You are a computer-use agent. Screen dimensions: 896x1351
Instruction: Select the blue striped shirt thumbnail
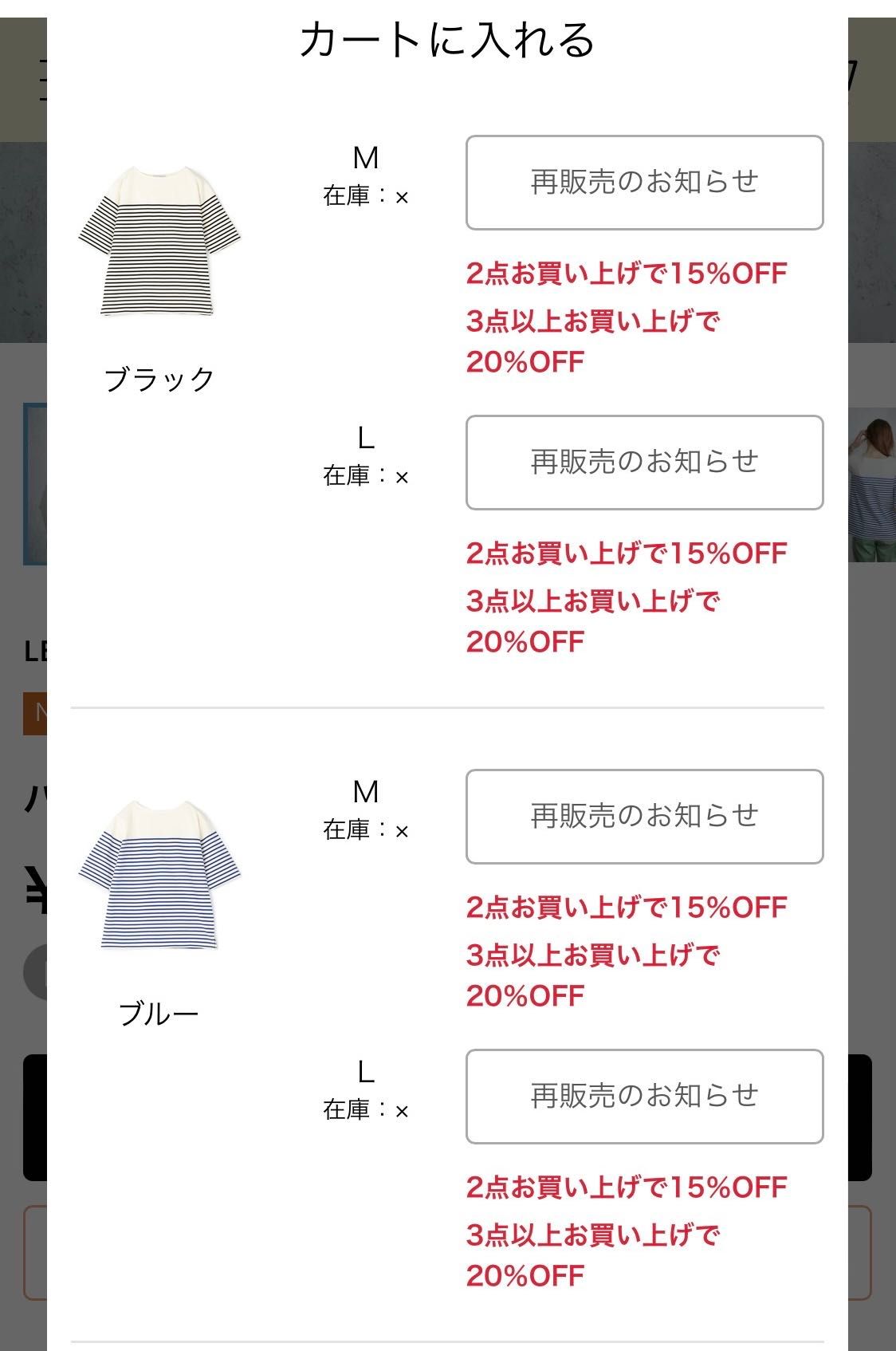tap(159, 876)
